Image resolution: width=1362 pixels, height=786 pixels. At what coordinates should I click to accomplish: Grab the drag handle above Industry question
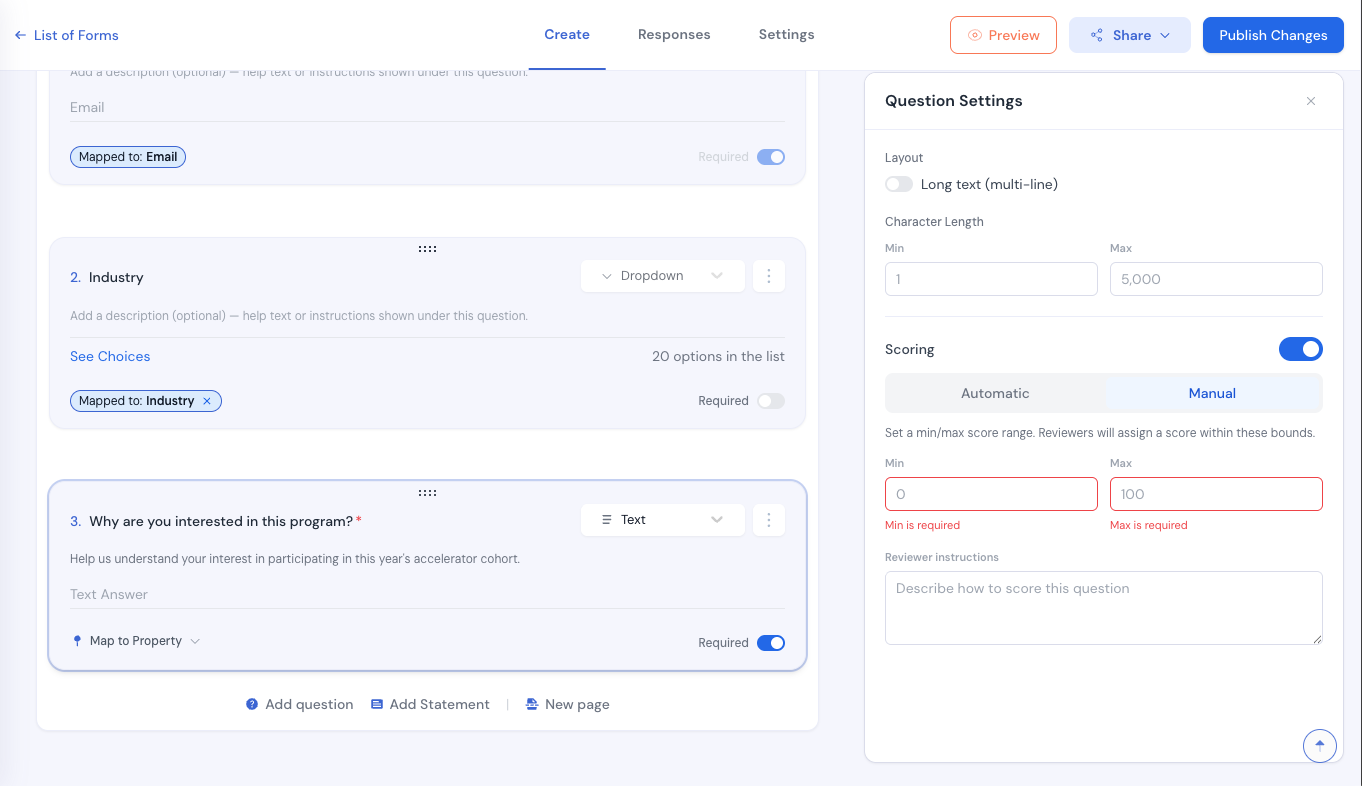click(427, 249)
